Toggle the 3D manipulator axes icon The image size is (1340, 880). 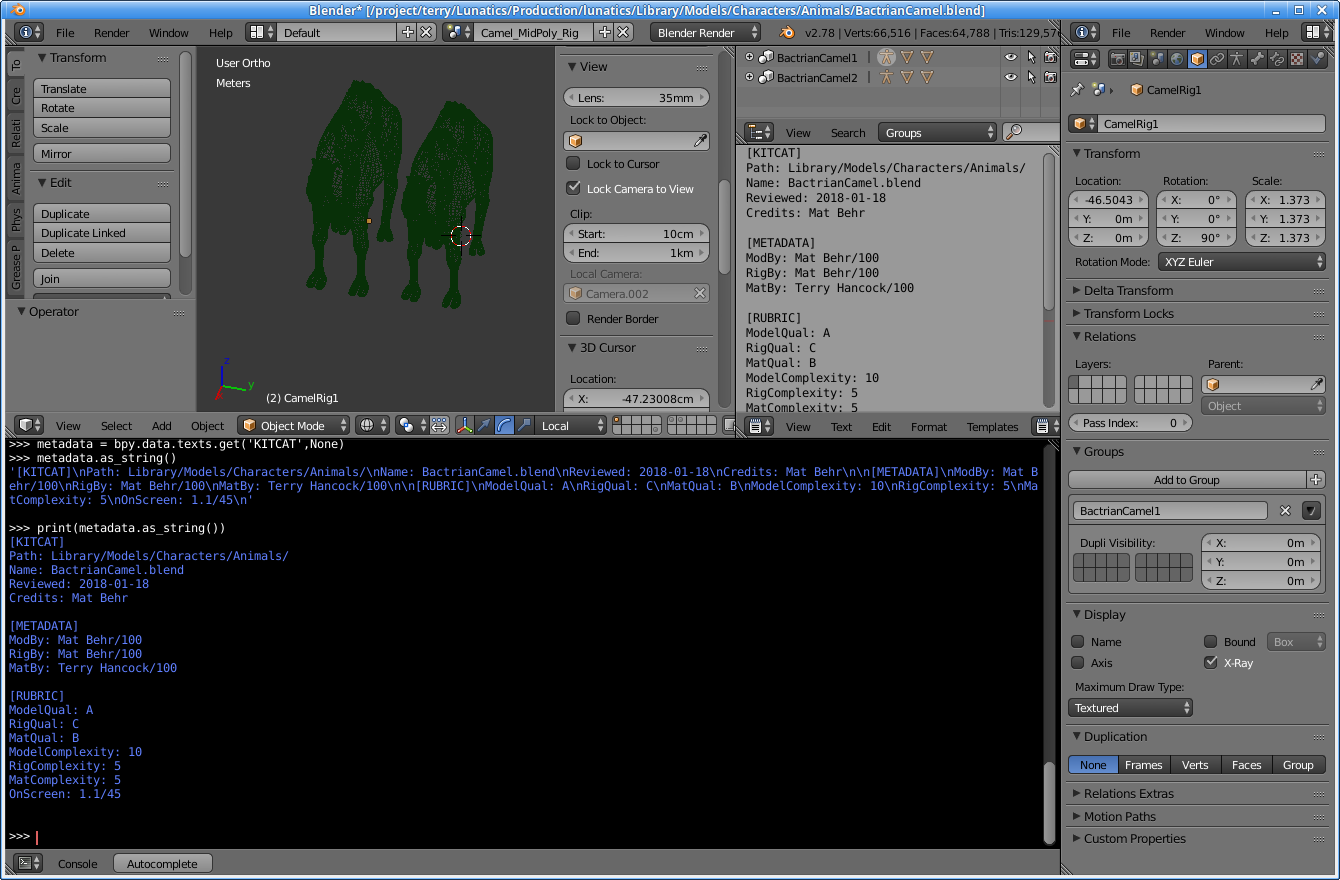(465, 425)
